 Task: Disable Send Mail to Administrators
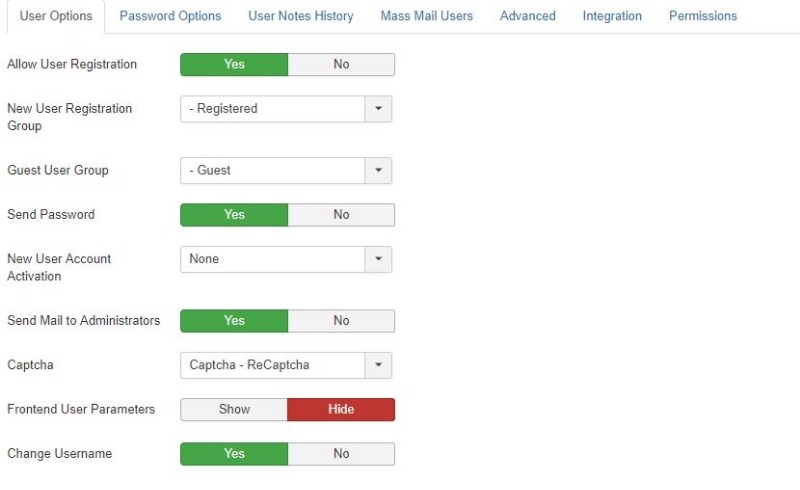pyautogui.click(x=341, y=321)
